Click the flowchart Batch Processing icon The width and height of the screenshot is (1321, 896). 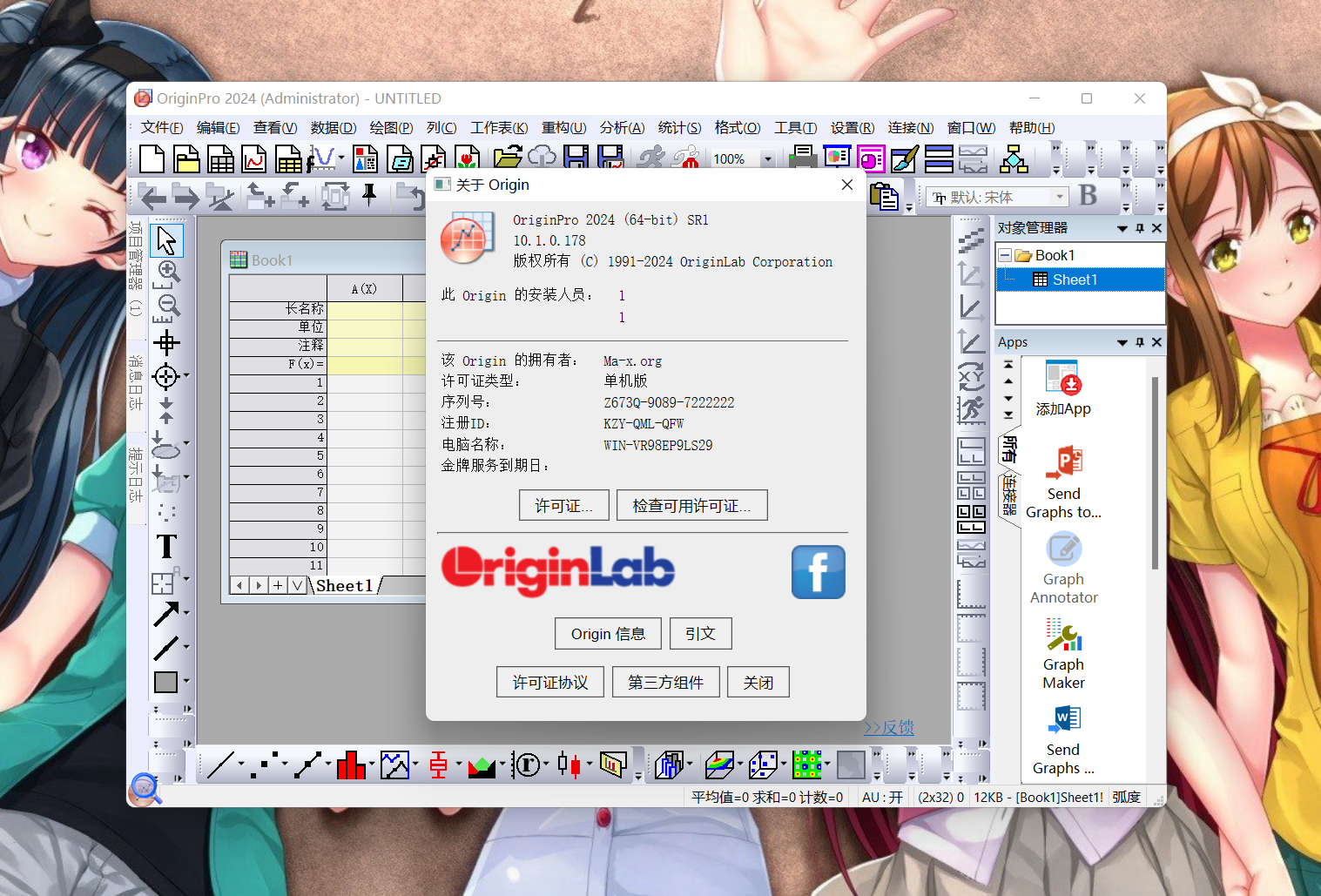(1014, 158)
